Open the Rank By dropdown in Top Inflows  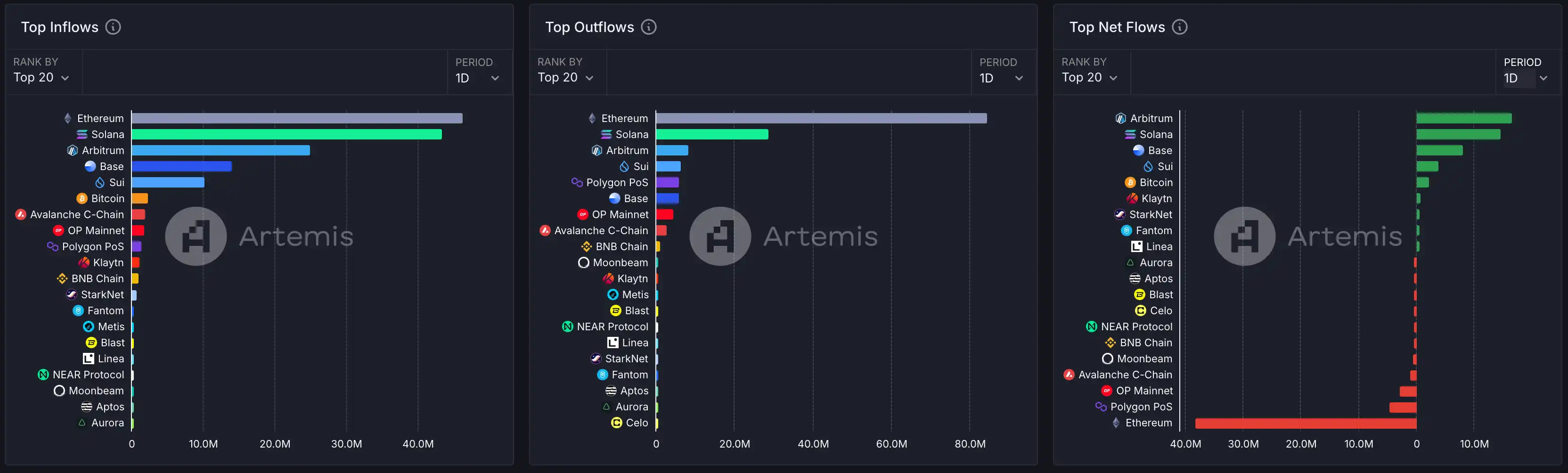41,77
